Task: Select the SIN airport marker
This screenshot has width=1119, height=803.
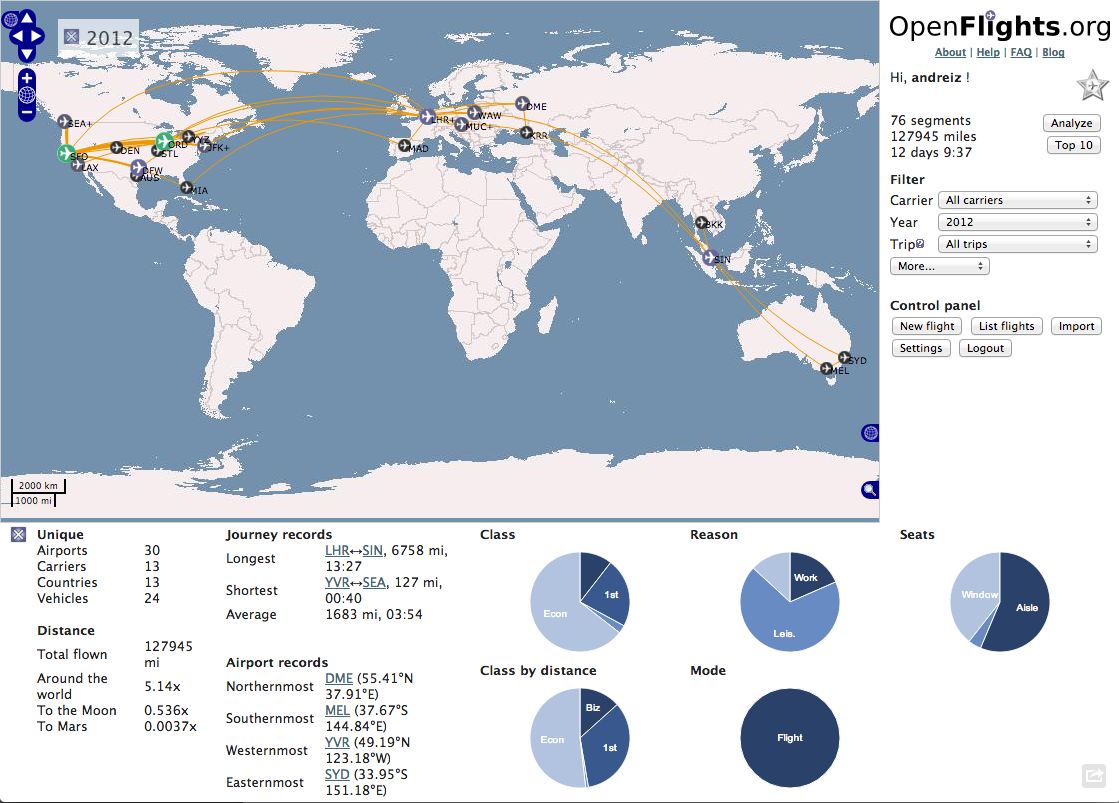Action: 710,257
